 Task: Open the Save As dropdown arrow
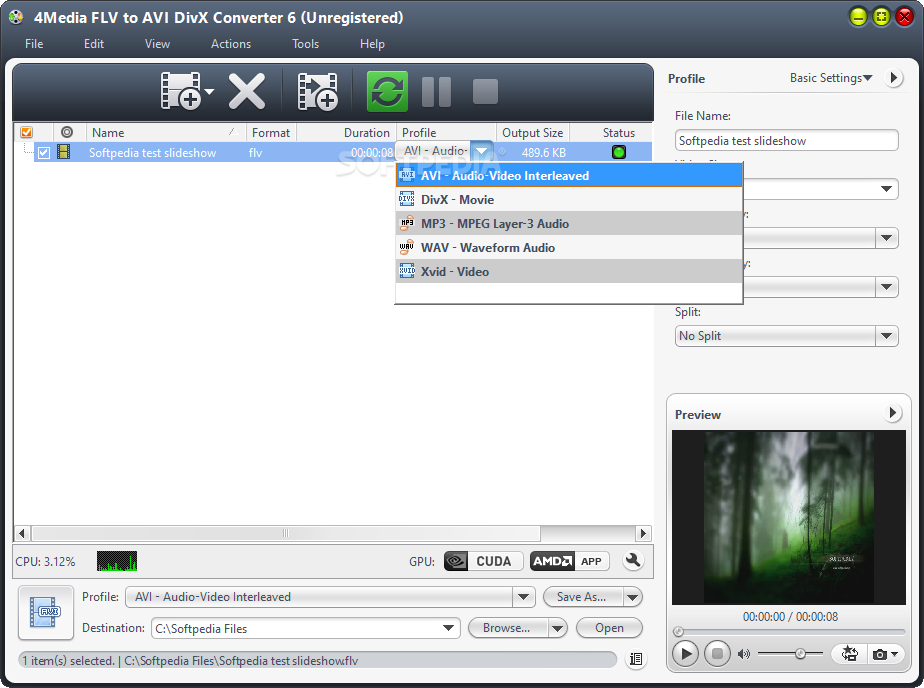632,597
